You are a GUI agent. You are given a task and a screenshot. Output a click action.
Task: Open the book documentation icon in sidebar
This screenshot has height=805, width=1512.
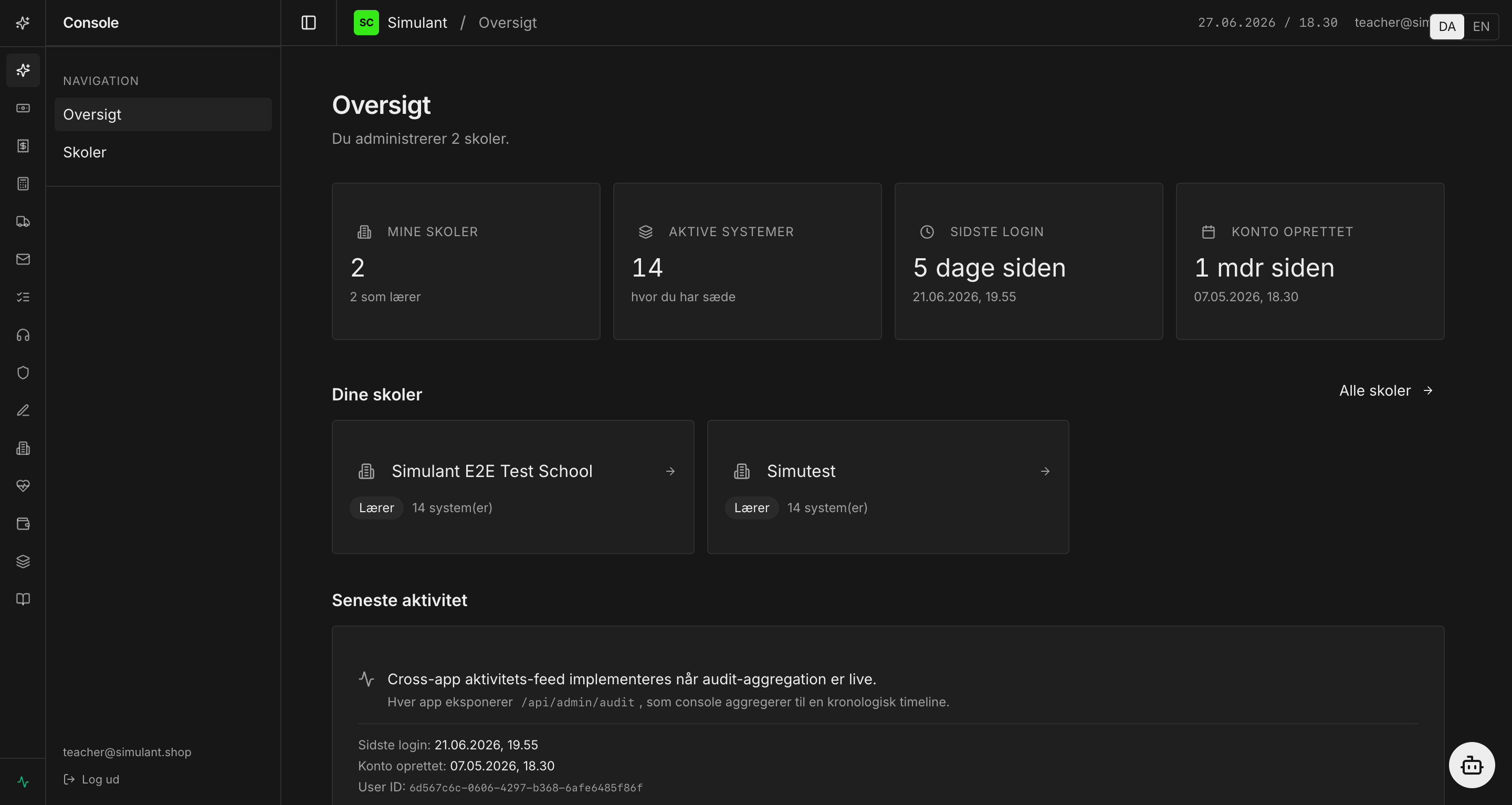coord(23,599)
